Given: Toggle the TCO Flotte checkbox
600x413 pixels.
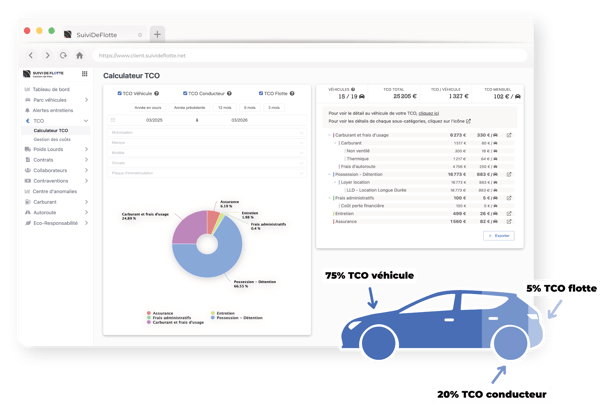Looking at the screenshot, I should [261, 93].
